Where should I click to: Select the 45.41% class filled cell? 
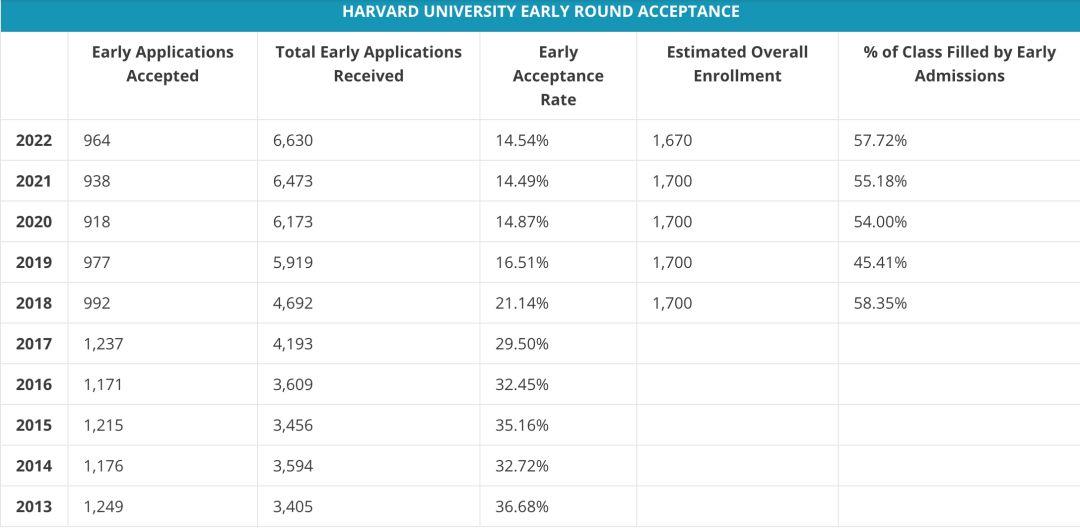coord(880,263)
